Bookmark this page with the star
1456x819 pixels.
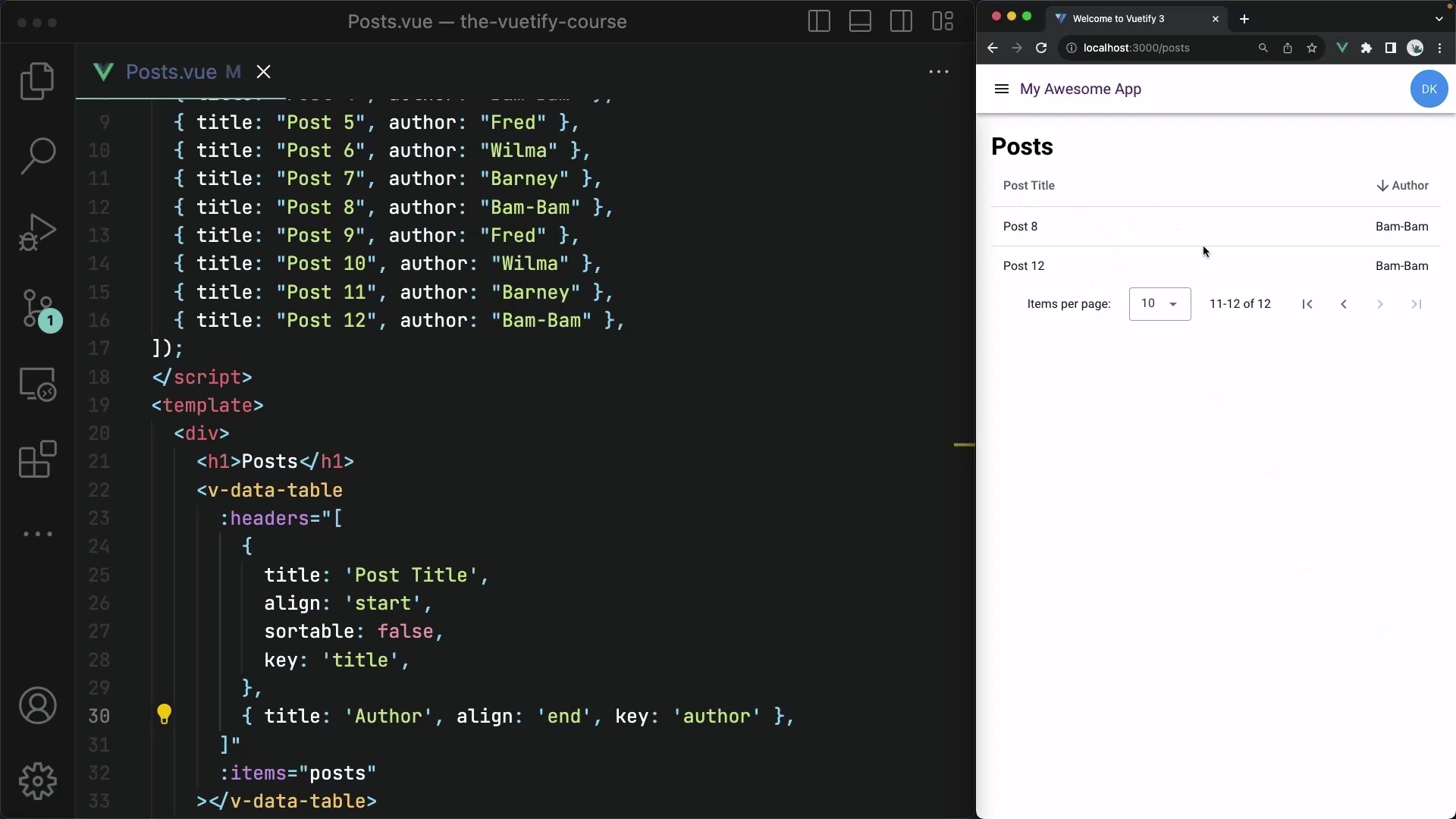coord(1312,48)
